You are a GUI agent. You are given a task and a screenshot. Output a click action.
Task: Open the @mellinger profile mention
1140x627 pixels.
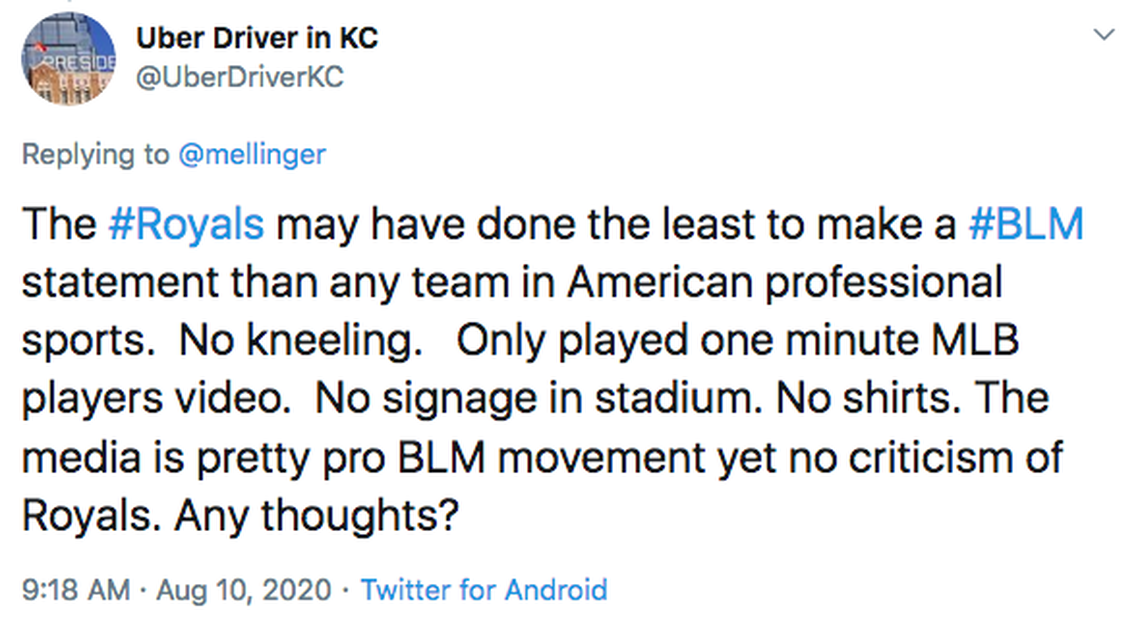(x=252, y=154)
